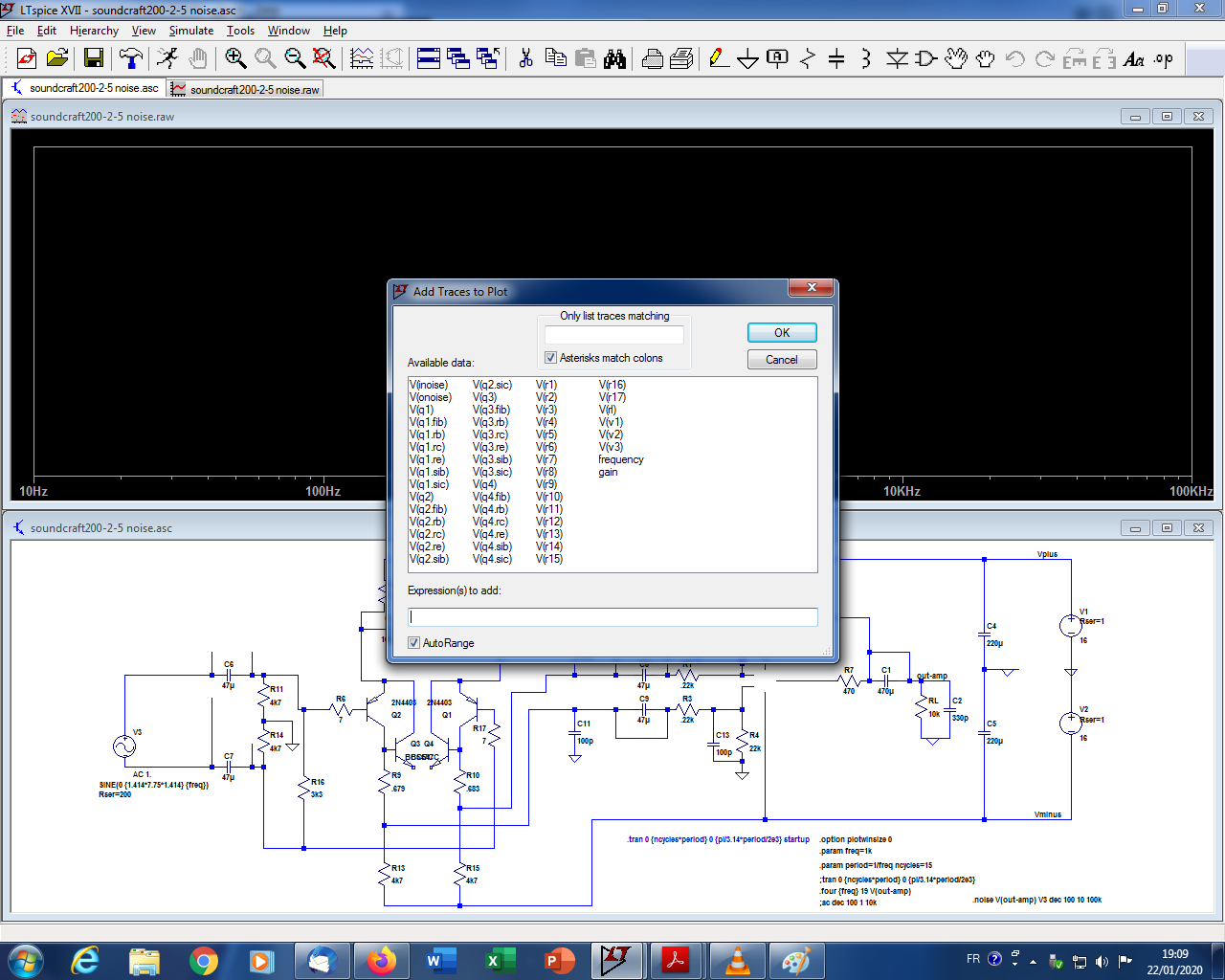The width and height of the screenshot is (1225, 980).
Task: Save the schematic with the floppy icon
Action: click(x=94, y=59)
